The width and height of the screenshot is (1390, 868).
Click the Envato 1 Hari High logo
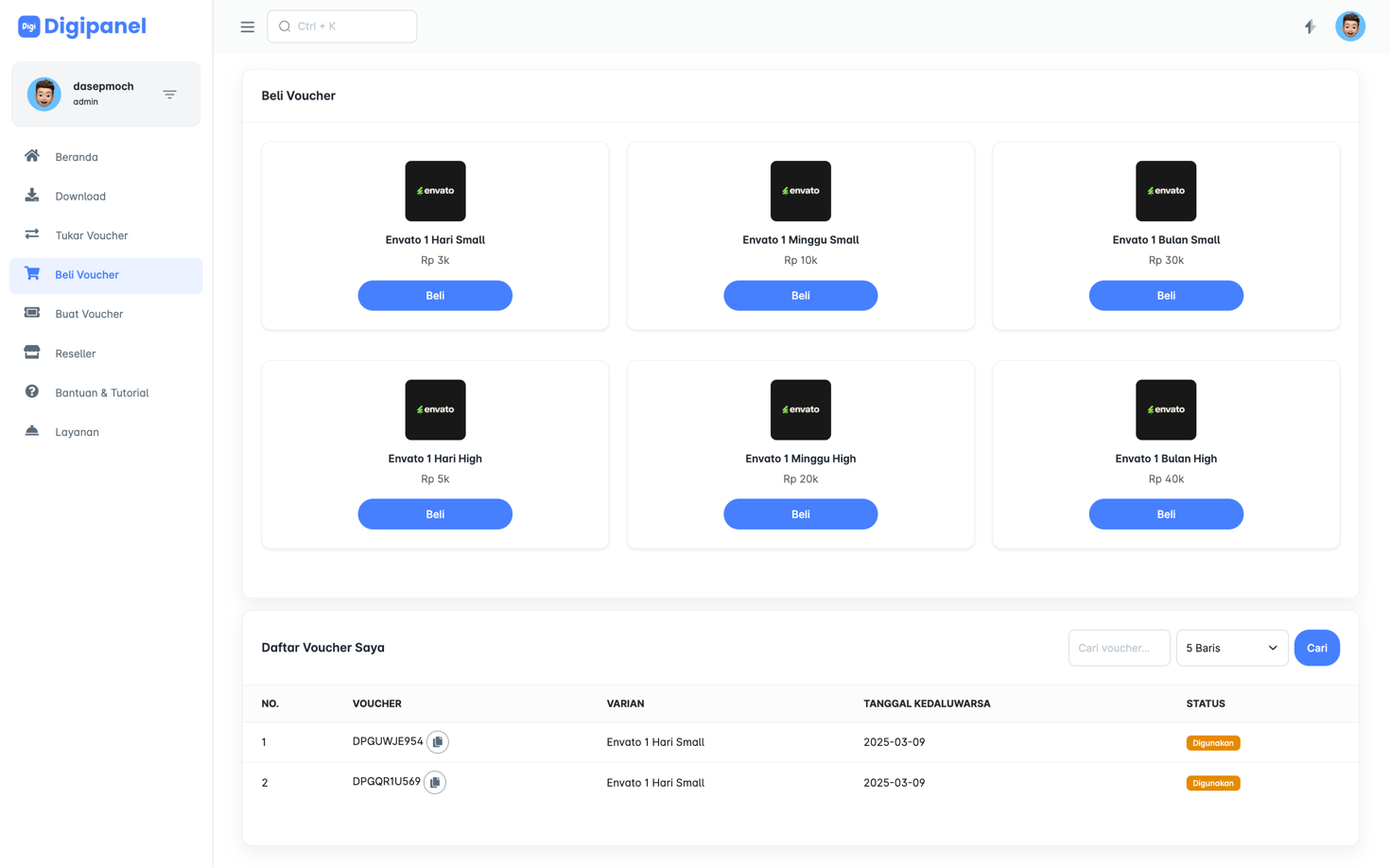pyautogui.click(x=435, y=409)
